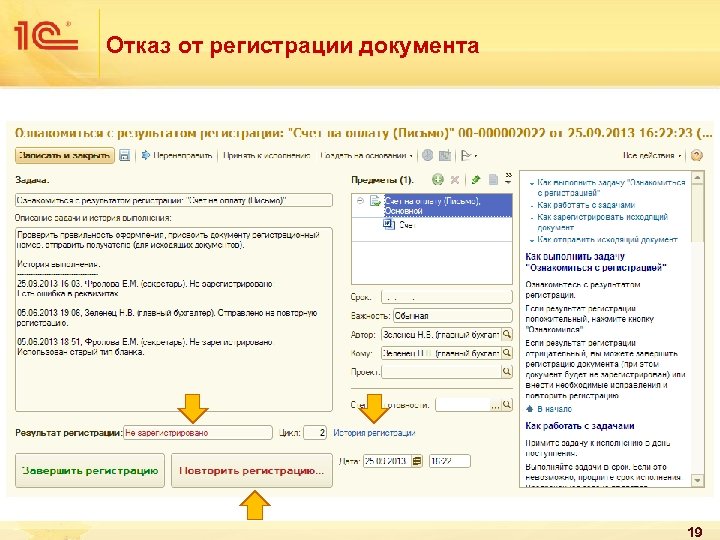Click the Автор text field

coord(441,334)
